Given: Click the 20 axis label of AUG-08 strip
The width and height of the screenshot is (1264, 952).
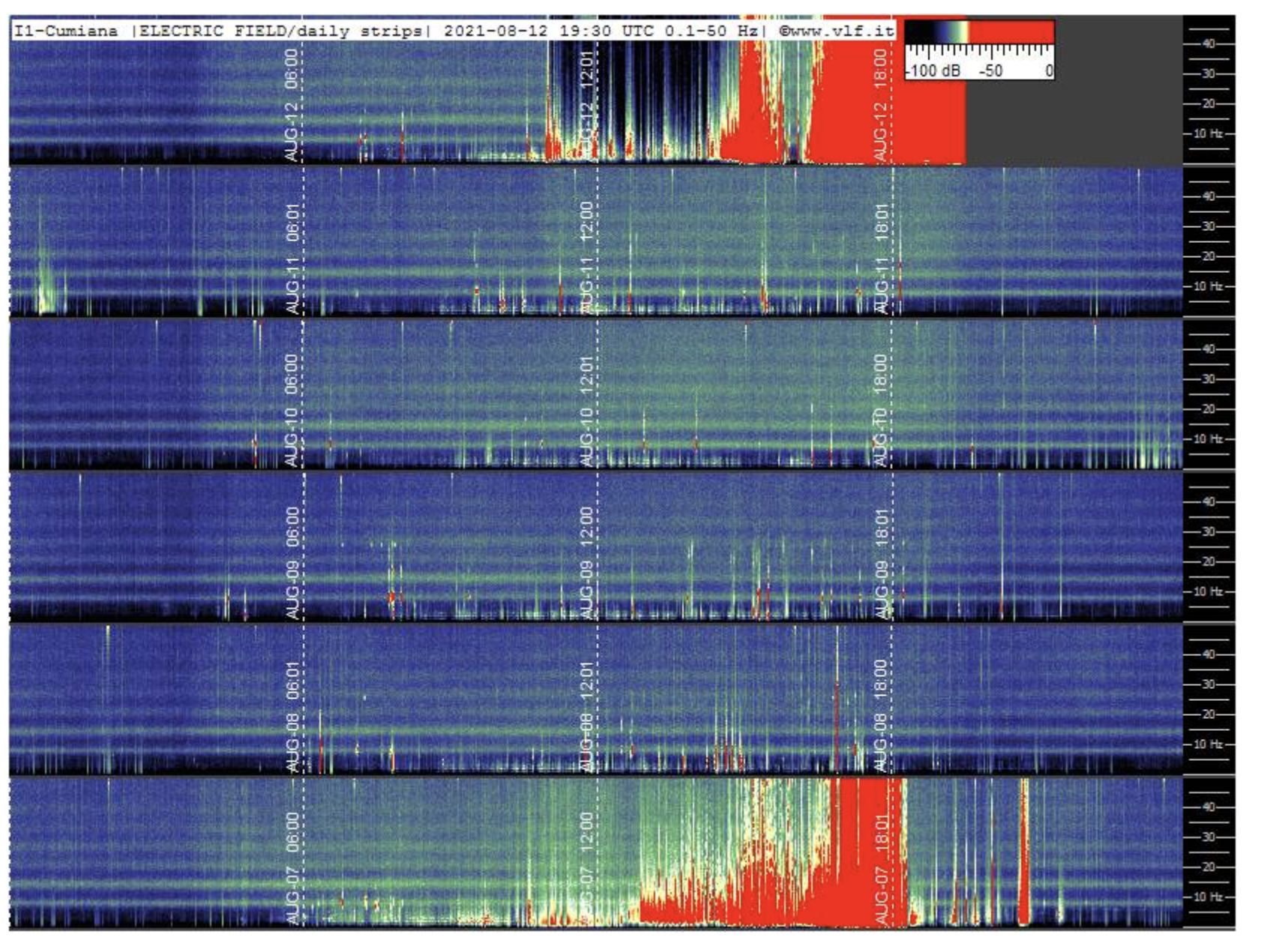Looking at the screenshot, I should pyautogui.click(x=1208, y=714).
